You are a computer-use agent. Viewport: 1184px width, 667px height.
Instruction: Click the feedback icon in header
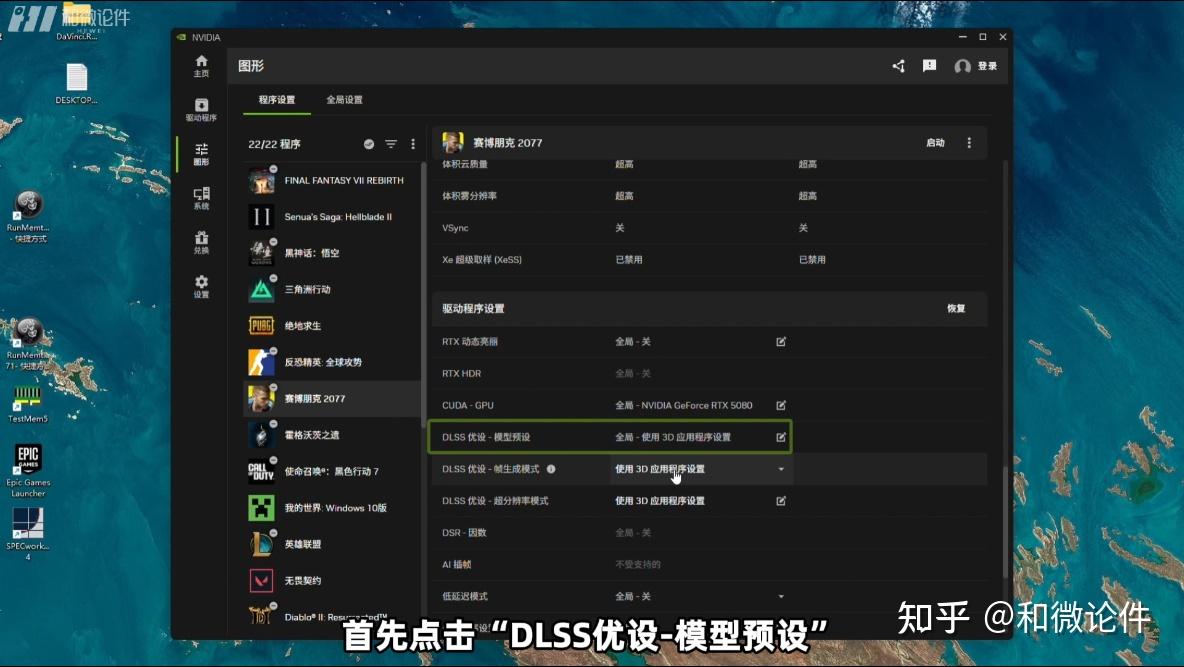point(930,66)
